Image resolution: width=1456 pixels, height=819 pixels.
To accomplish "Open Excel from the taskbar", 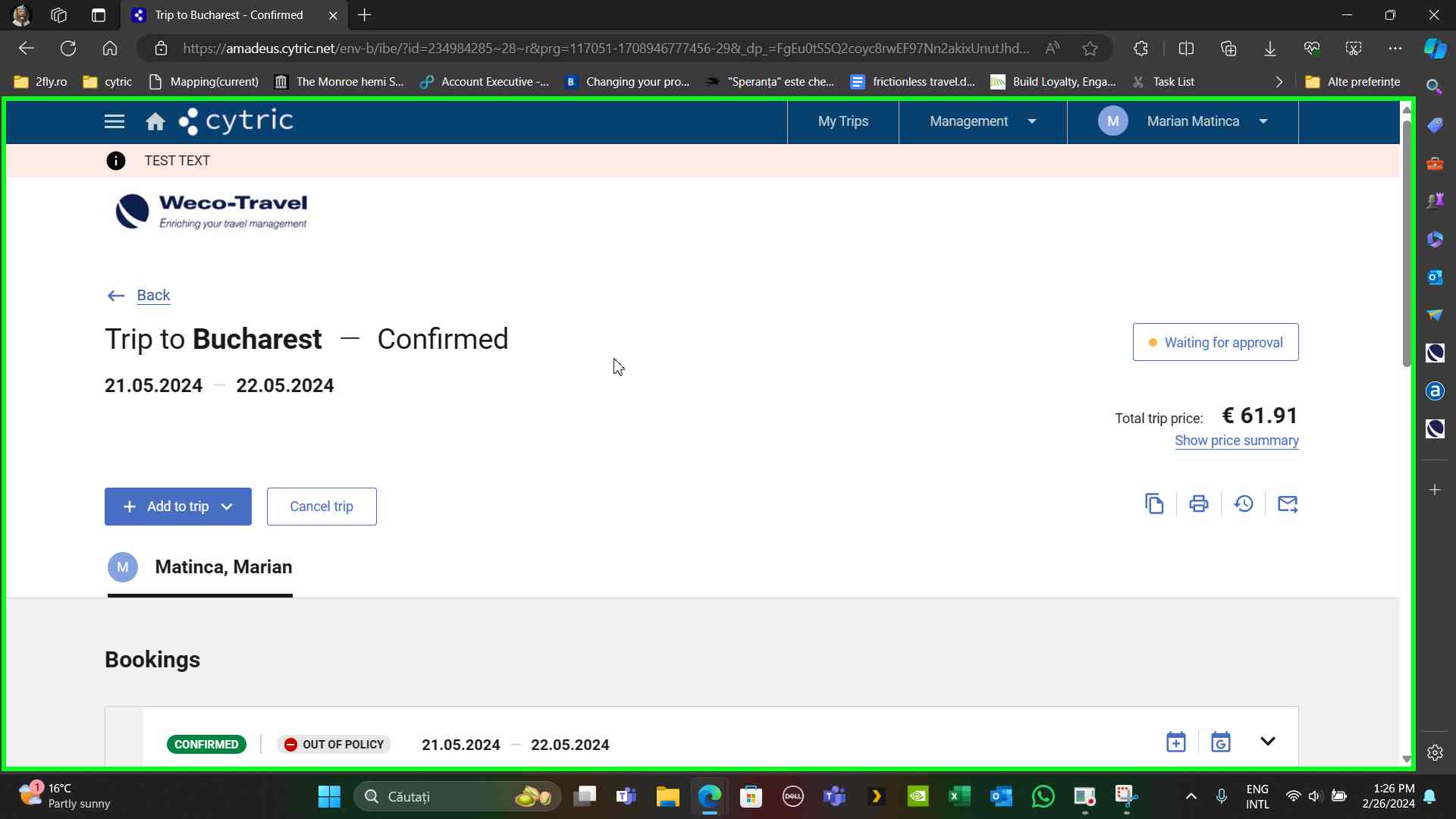I will (x=959, y=796).
